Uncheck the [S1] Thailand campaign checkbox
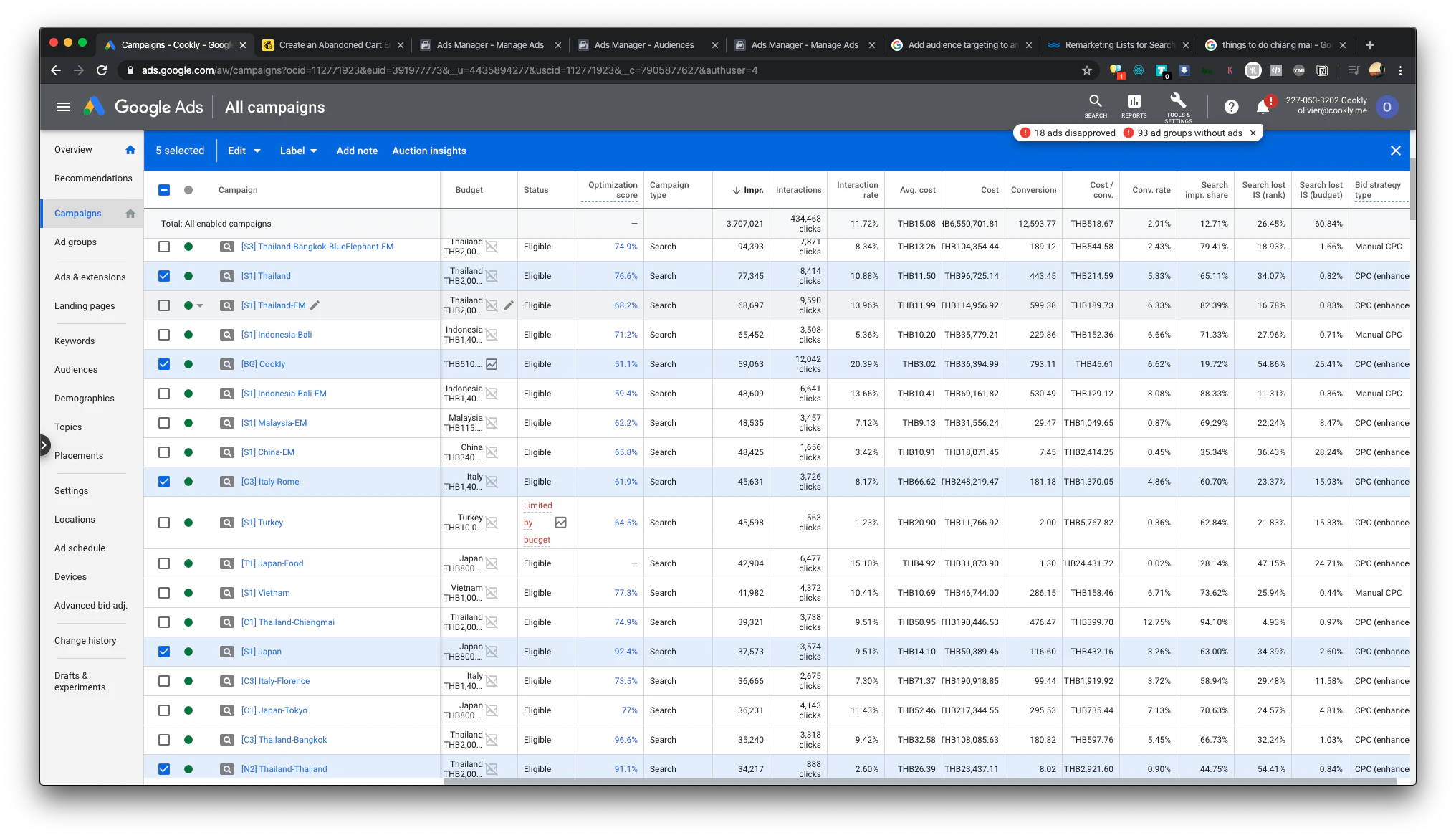 pos(164,276)
